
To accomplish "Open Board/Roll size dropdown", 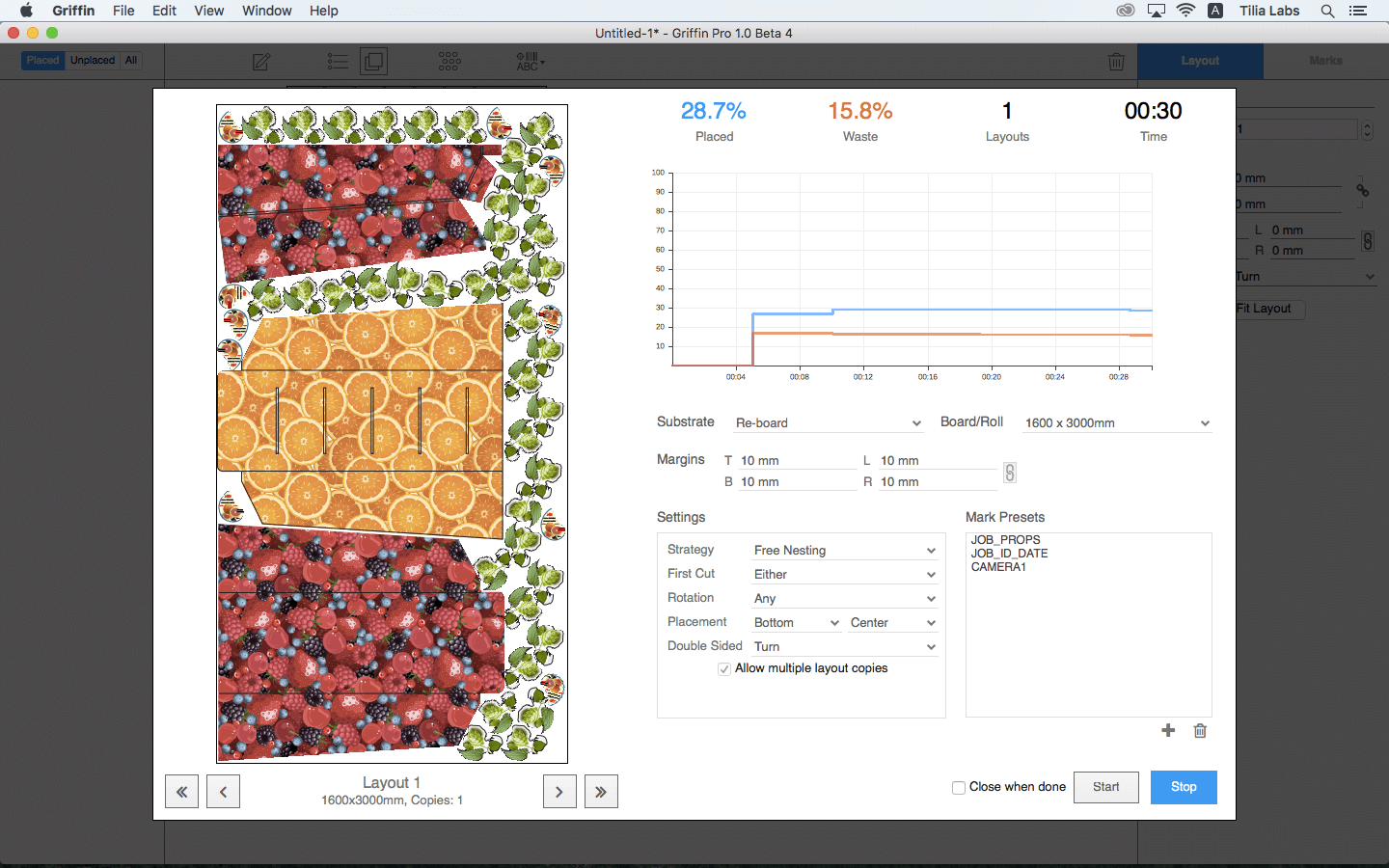I will [x=1116, y=423].
